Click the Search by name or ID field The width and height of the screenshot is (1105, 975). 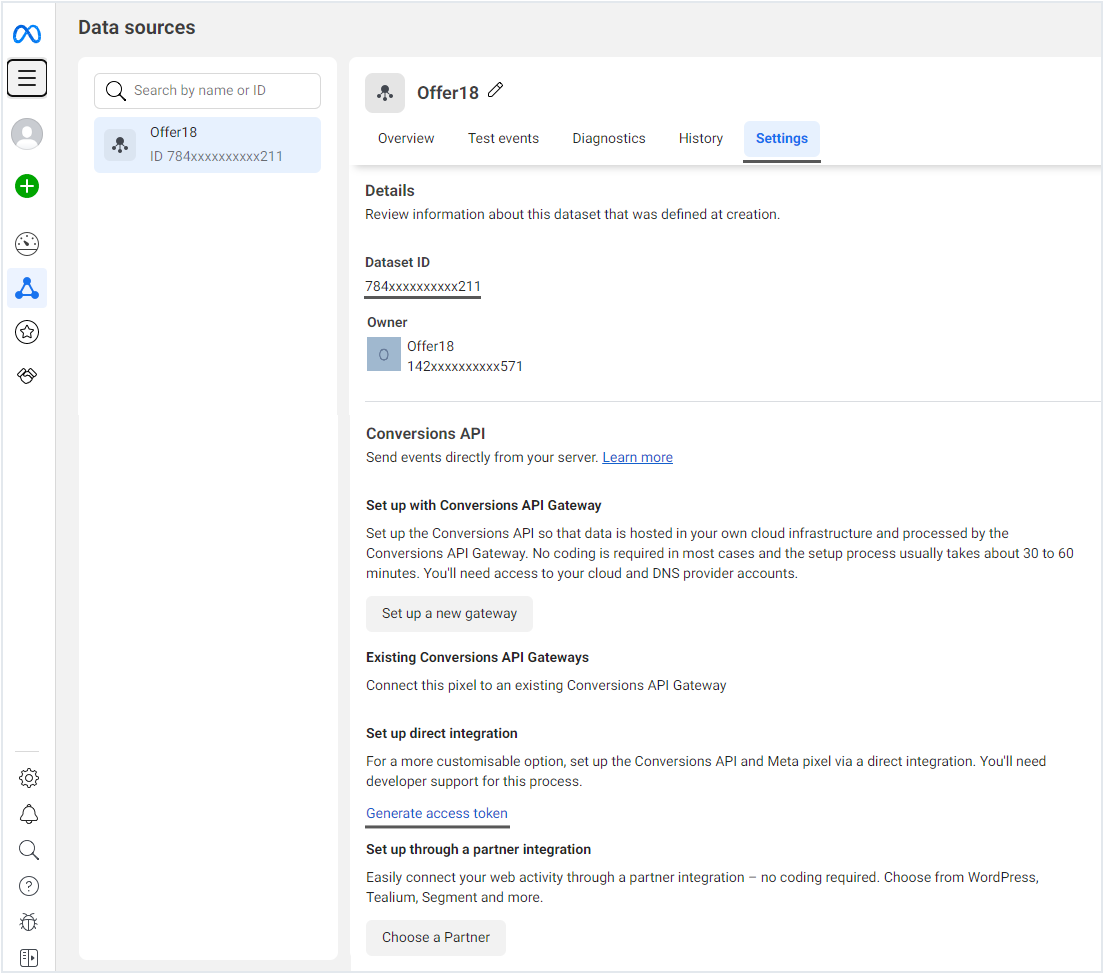pyautogui.click(x=220, y=91)
